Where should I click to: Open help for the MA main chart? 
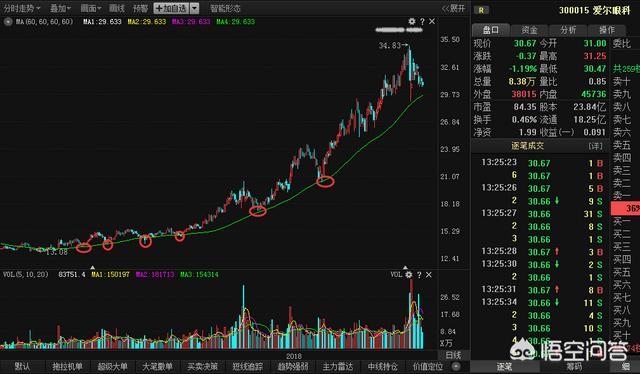click(422, 21)
